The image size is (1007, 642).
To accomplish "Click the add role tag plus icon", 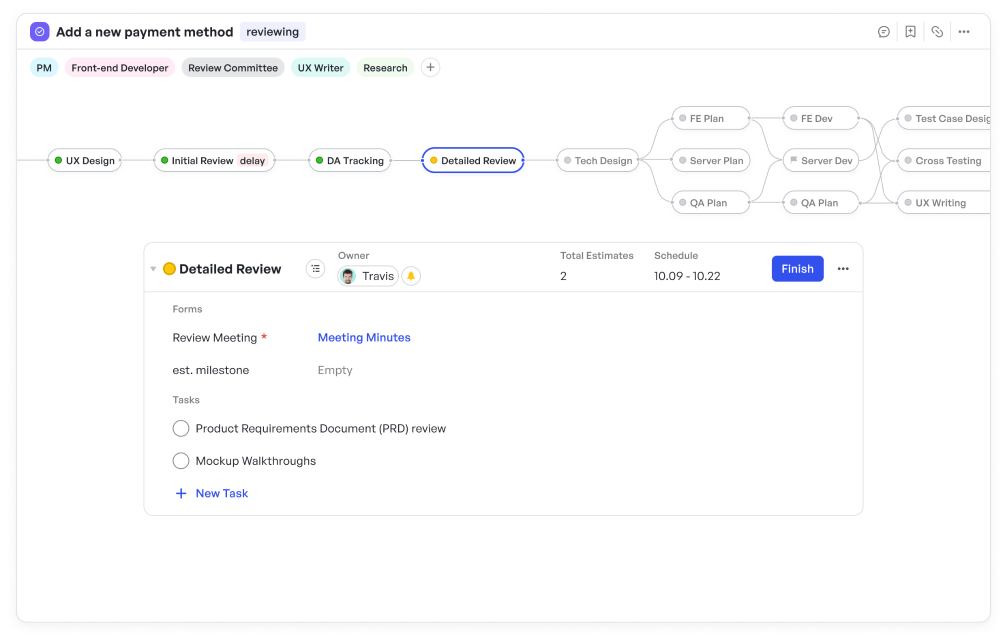I will coord(430,68).
